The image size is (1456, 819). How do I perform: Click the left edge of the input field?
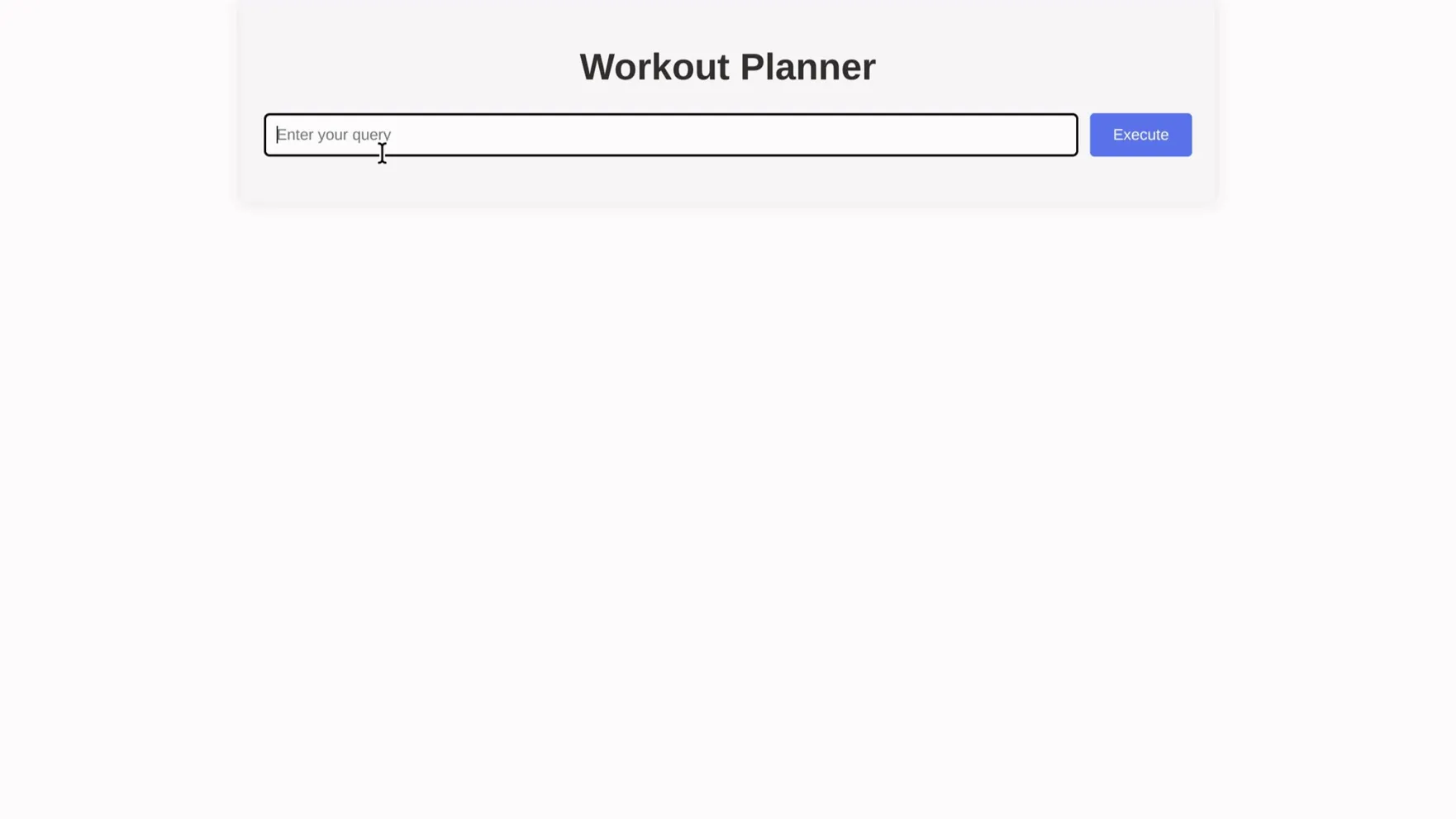click(281, 134)
